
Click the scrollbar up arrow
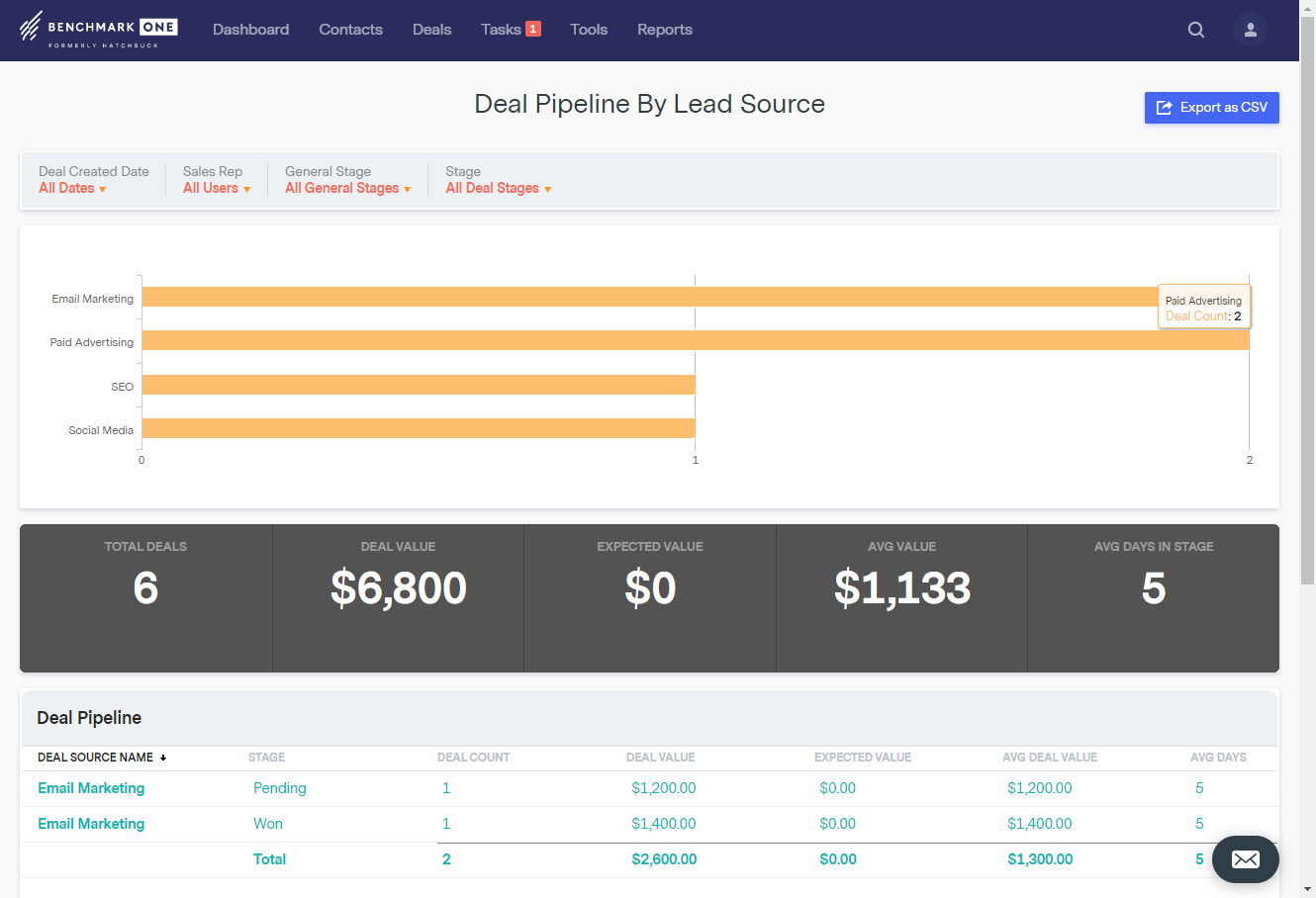pyautogui.click(x=1307, y=8)
